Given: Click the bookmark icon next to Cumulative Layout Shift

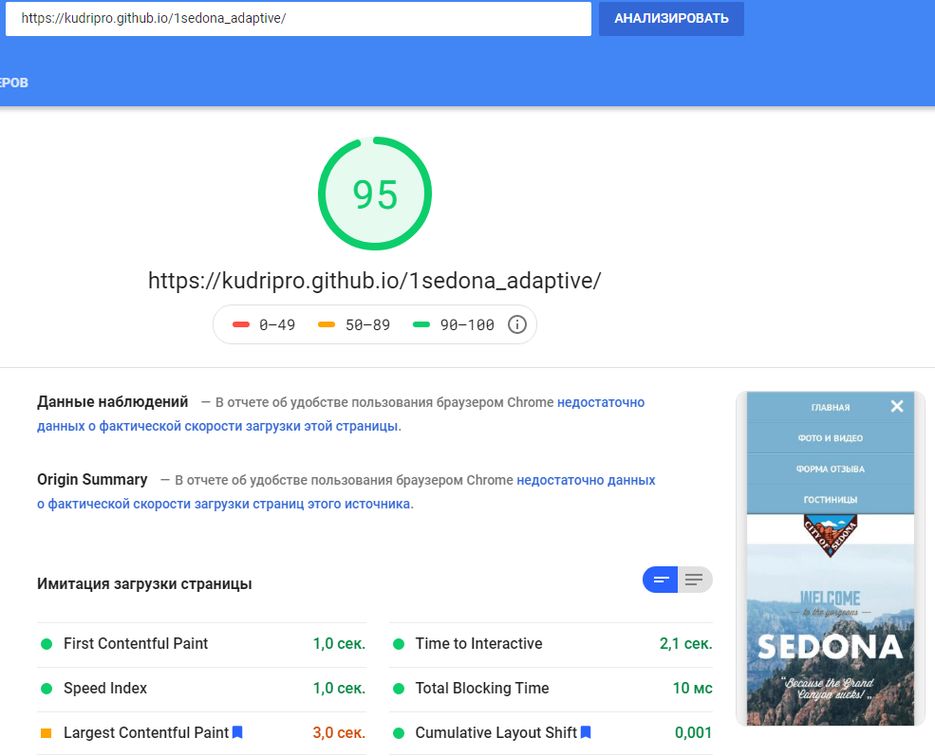Looking at the screenshot, I should coord(586,733).
